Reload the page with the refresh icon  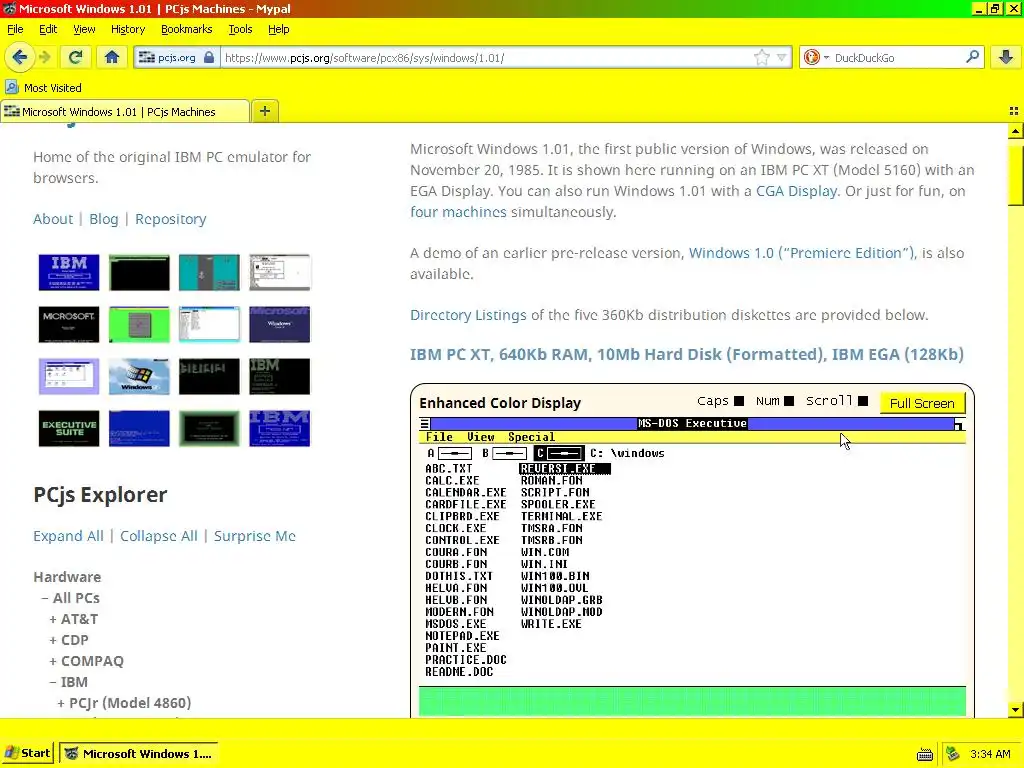[75, 57]
